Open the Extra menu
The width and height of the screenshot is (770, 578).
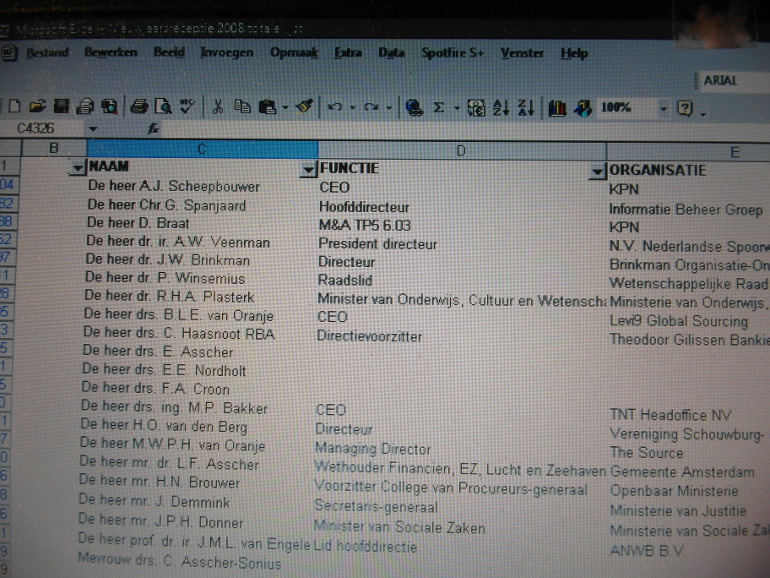348,53
